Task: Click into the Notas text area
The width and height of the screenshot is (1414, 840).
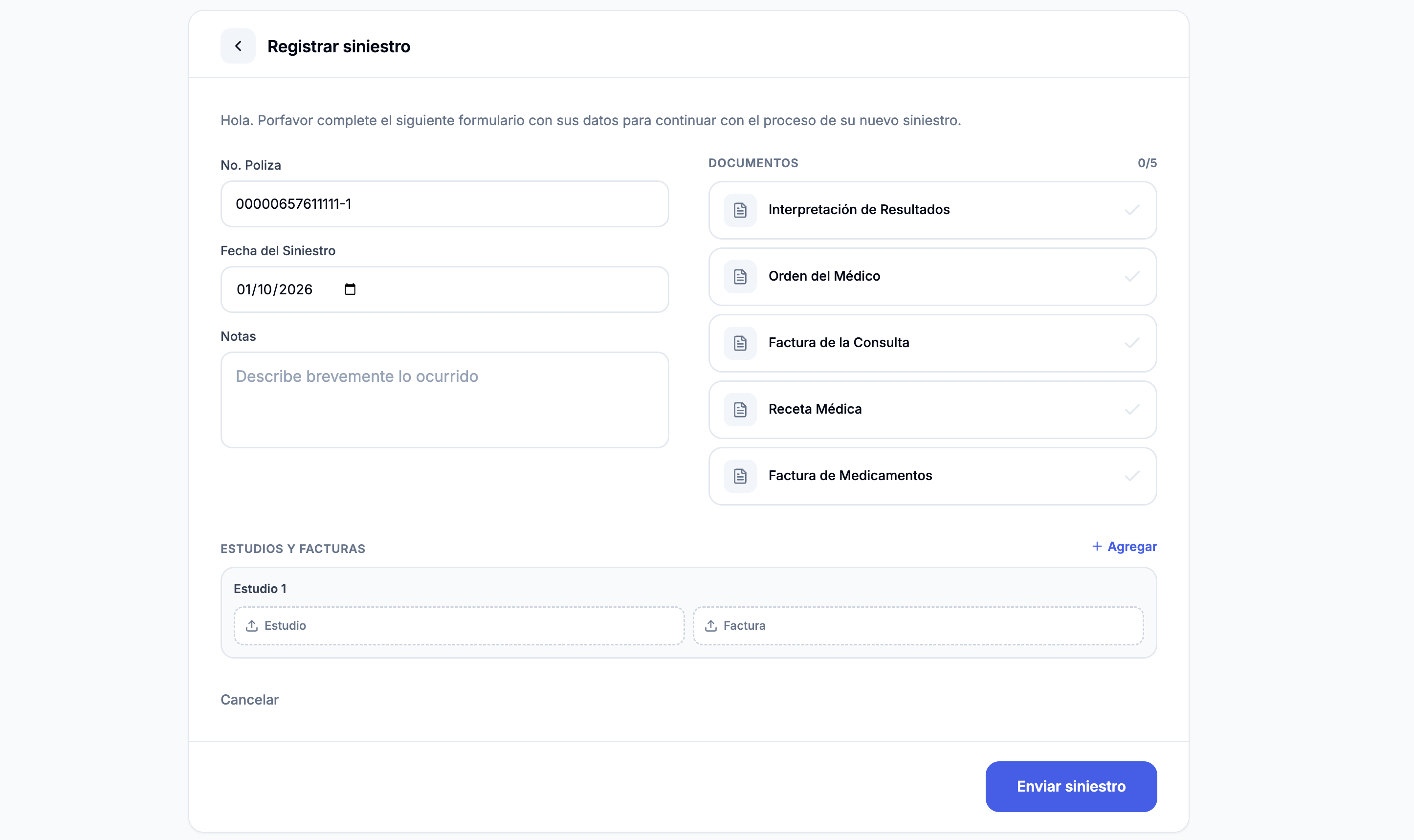Action: tap(444, 399)
